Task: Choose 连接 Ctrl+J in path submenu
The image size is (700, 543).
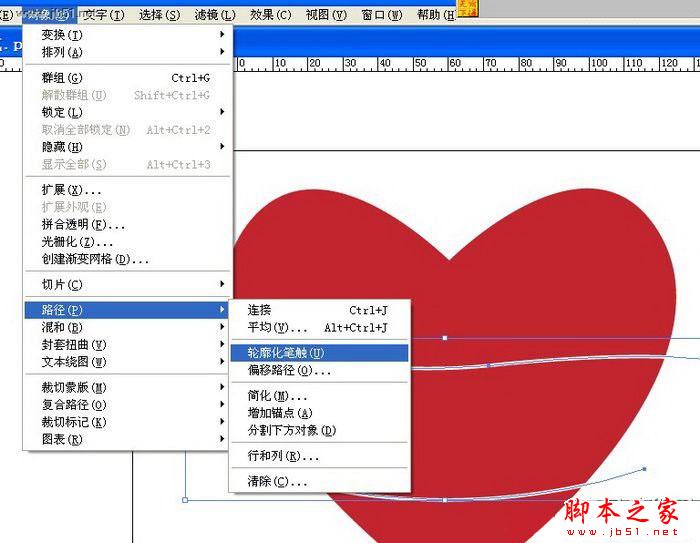Action: coord(320,310)
